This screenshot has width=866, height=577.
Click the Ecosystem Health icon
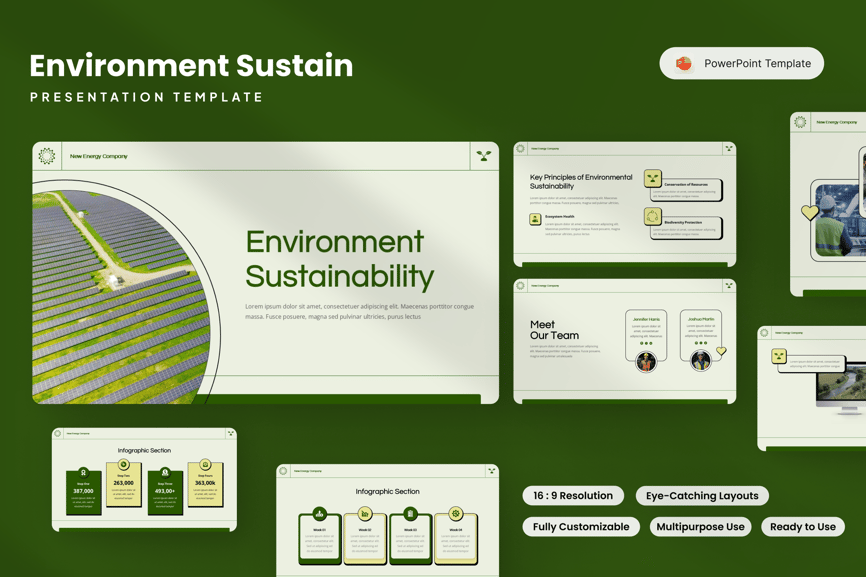tap(535, 218)
